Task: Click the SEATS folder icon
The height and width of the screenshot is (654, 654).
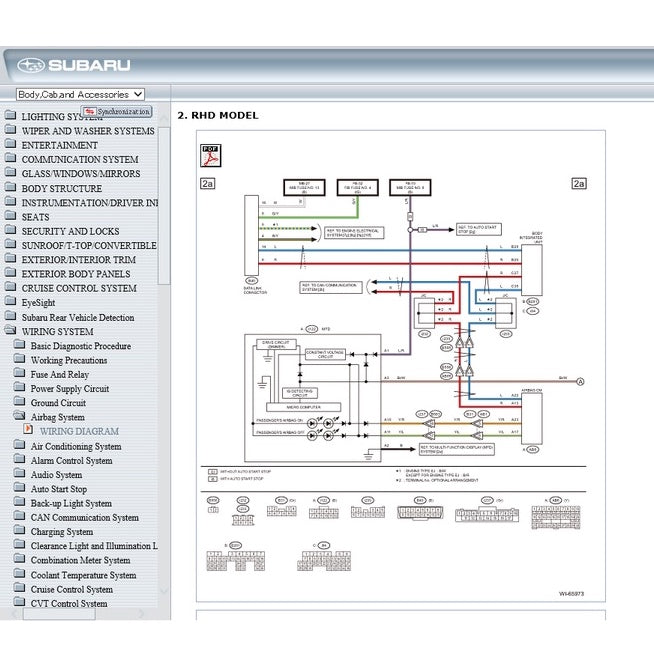Action: click(x=10, y=216)
